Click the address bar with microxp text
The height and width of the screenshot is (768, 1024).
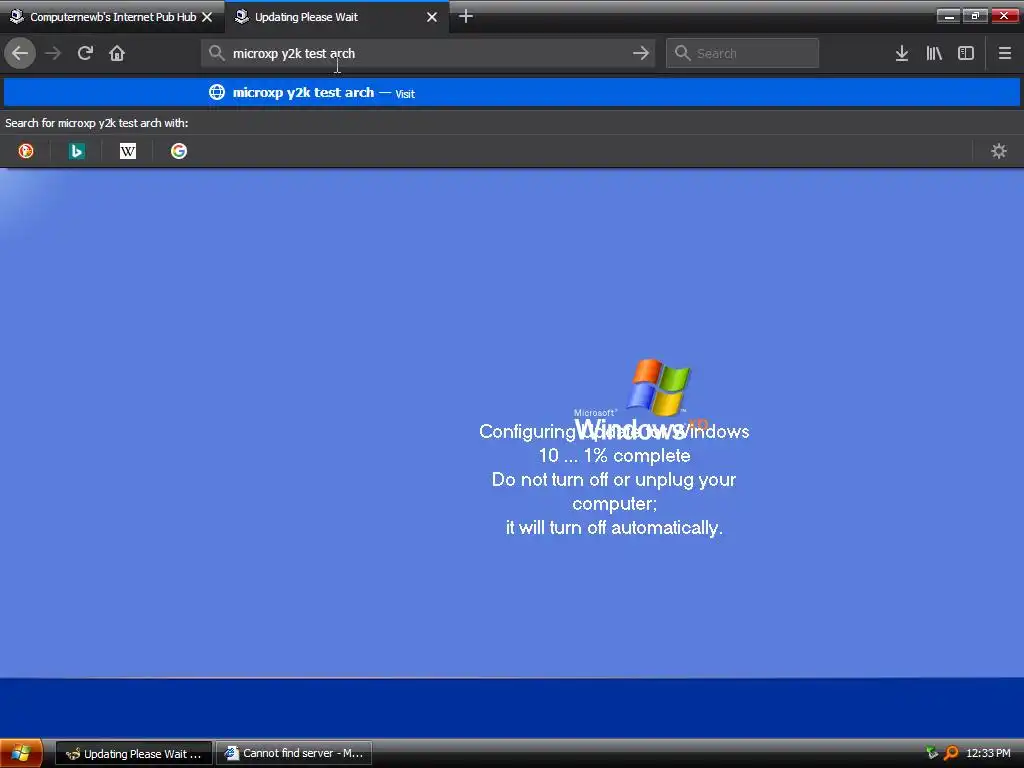pyautogui.click(x=428, y=53)
